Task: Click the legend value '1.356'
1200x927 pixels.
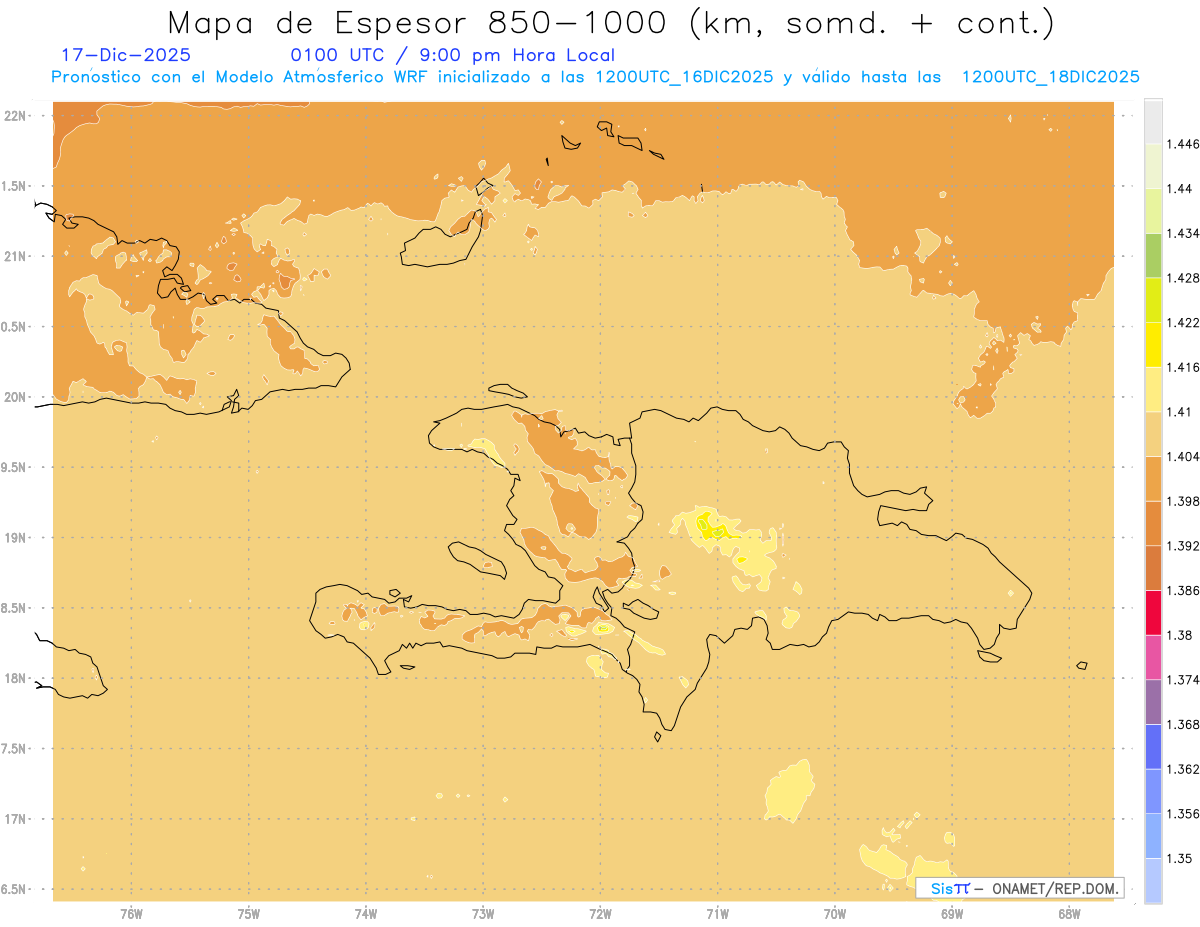Action: (x=1182, y=814)
